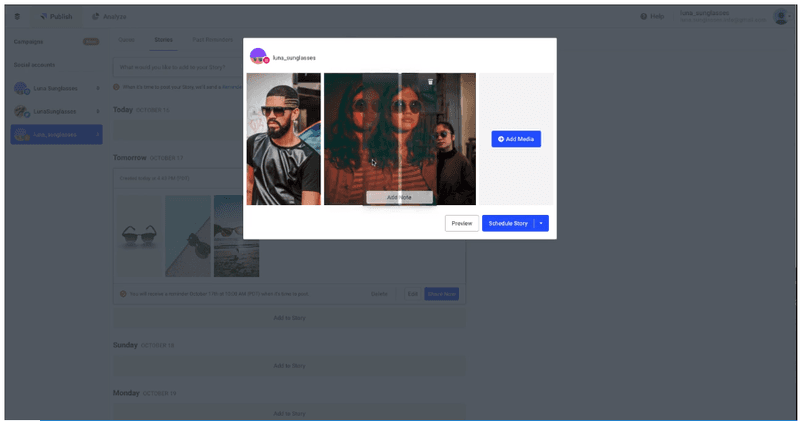The height and width of the screenshot is (421, 800).
Task: Open the Schedule Story dropdown arrow
Action: [x=541, y=223]
